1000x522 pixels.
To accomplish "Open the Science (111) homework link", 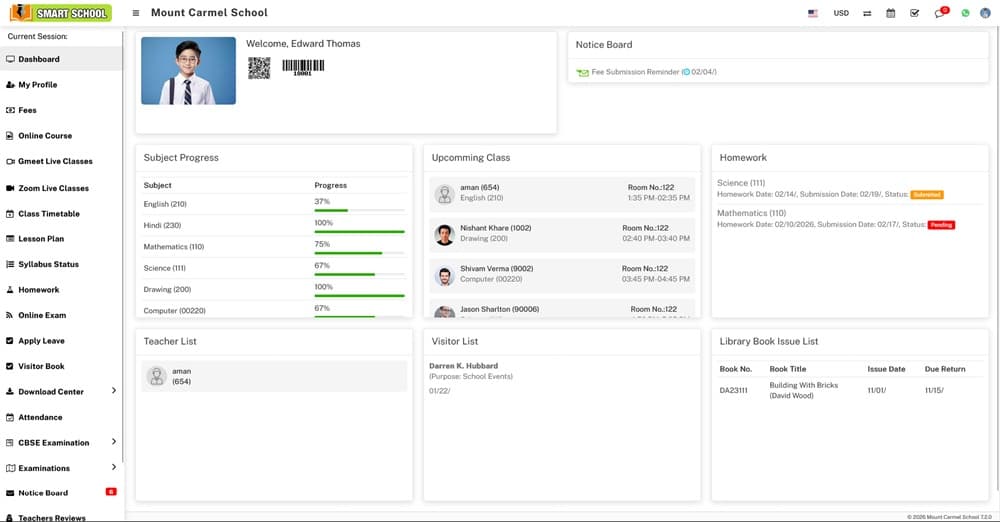I will (x=741, y=183).
